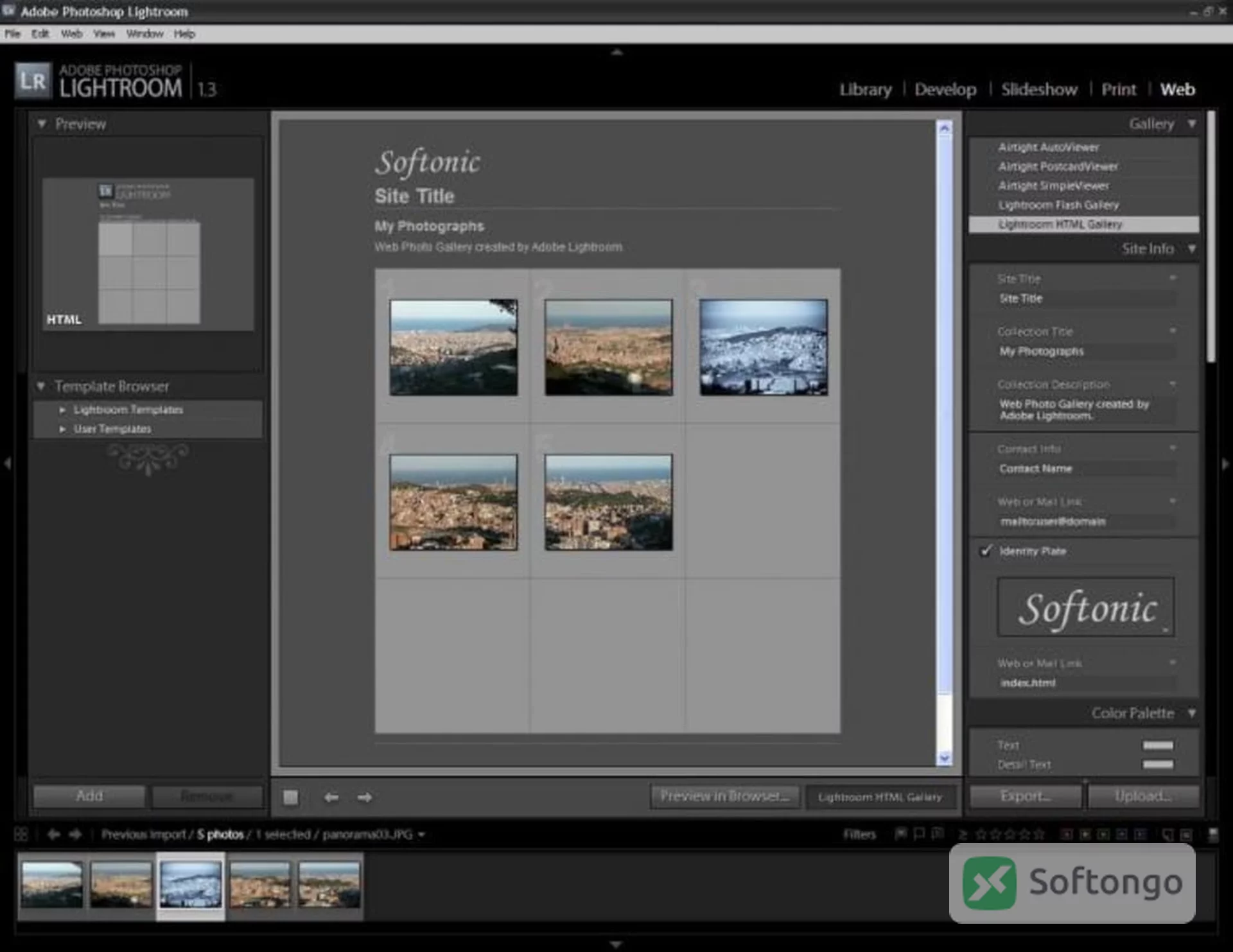
Task: Click the filter switch at filmstrip end
Action: [1212, 834]
